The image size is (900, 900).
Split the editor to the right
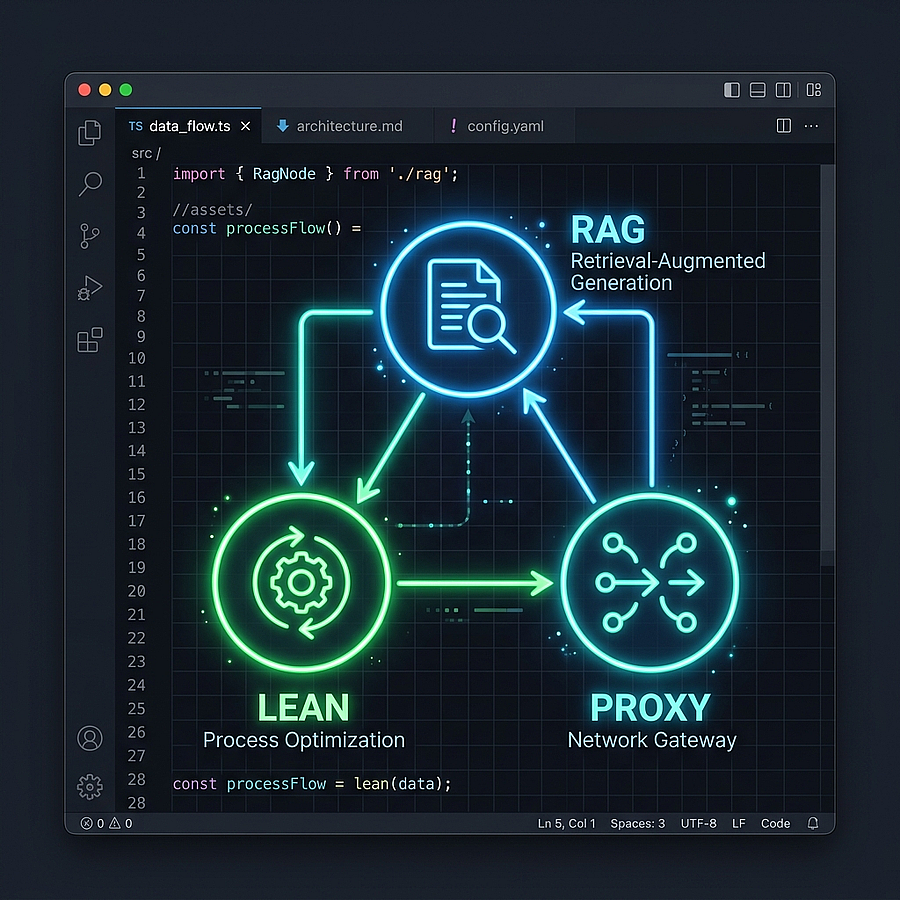[784, 126]
